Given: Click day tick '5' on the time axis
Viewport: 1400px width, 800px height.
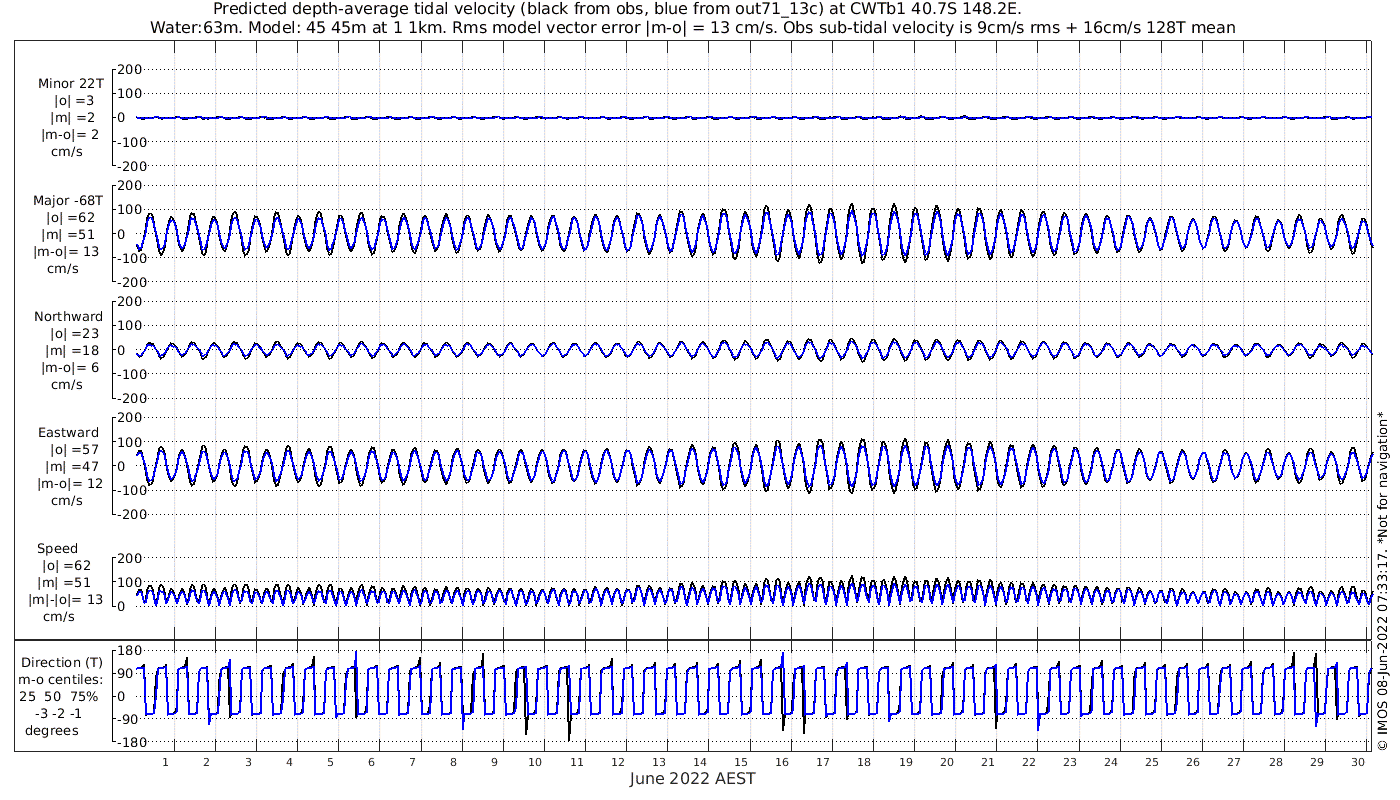Looking at the screenshot, I should pos(330,762).
